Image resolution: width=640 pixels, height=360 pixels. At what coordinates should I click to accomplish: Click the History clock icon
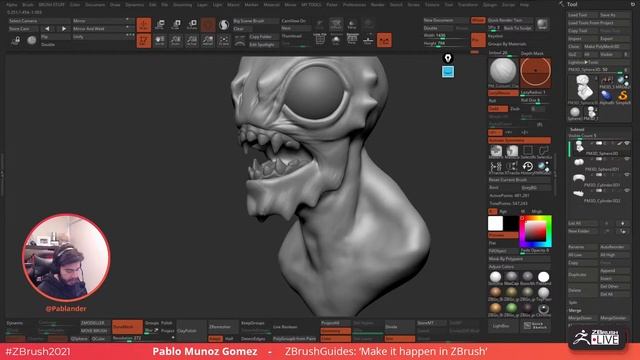pos(528,166)
